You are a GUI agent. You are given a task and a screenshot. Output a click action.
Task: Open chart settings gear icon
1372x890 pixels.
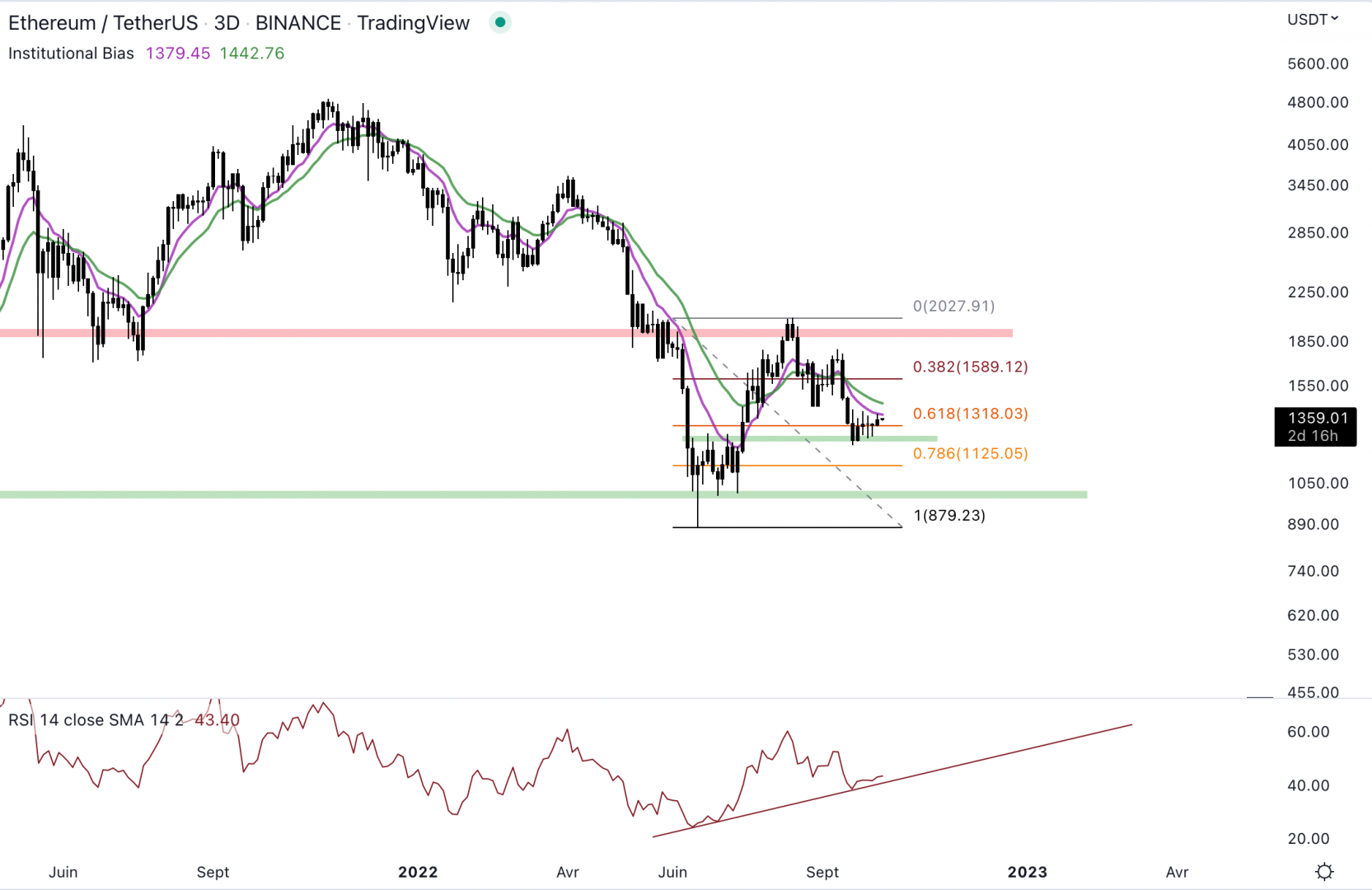tap(1324, 872)
